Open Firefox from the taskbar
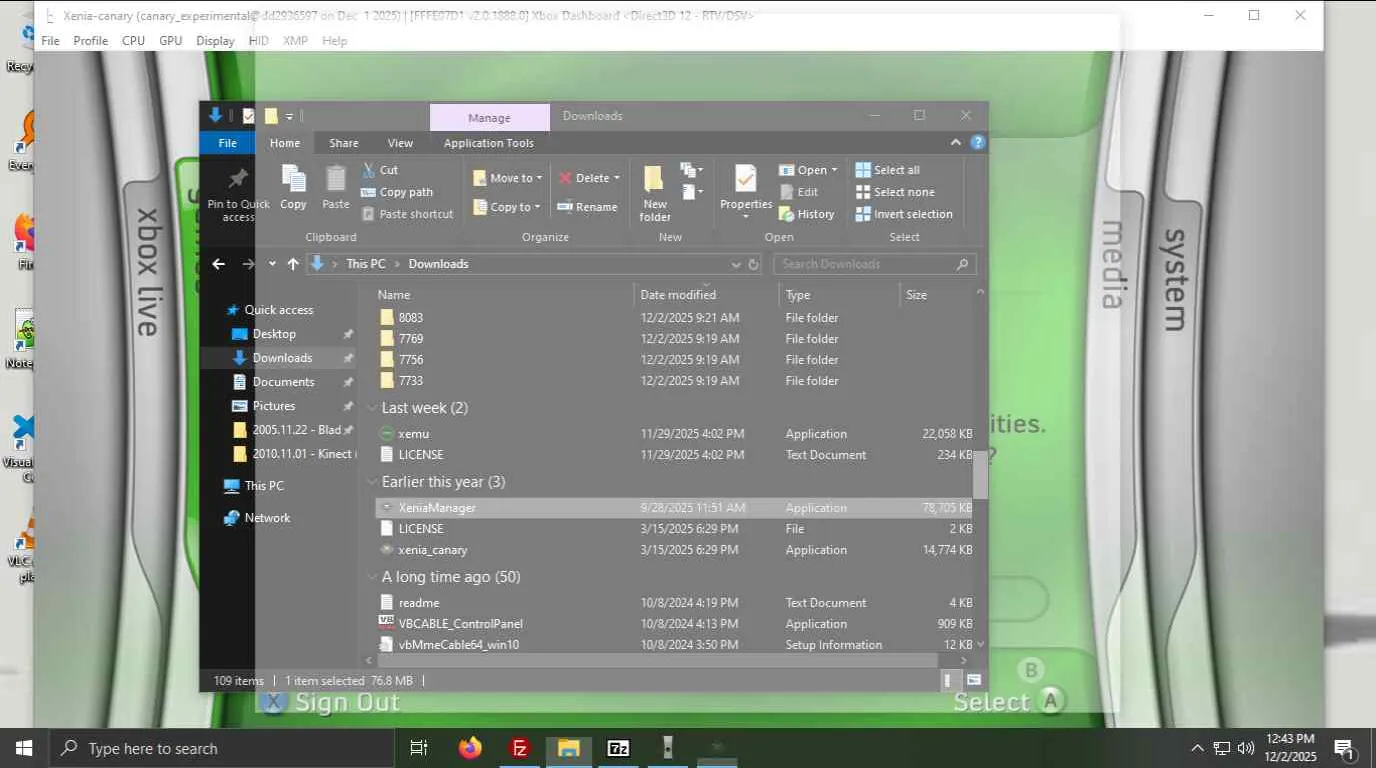This screenshot has height=768, width=1376. (470, 748)
